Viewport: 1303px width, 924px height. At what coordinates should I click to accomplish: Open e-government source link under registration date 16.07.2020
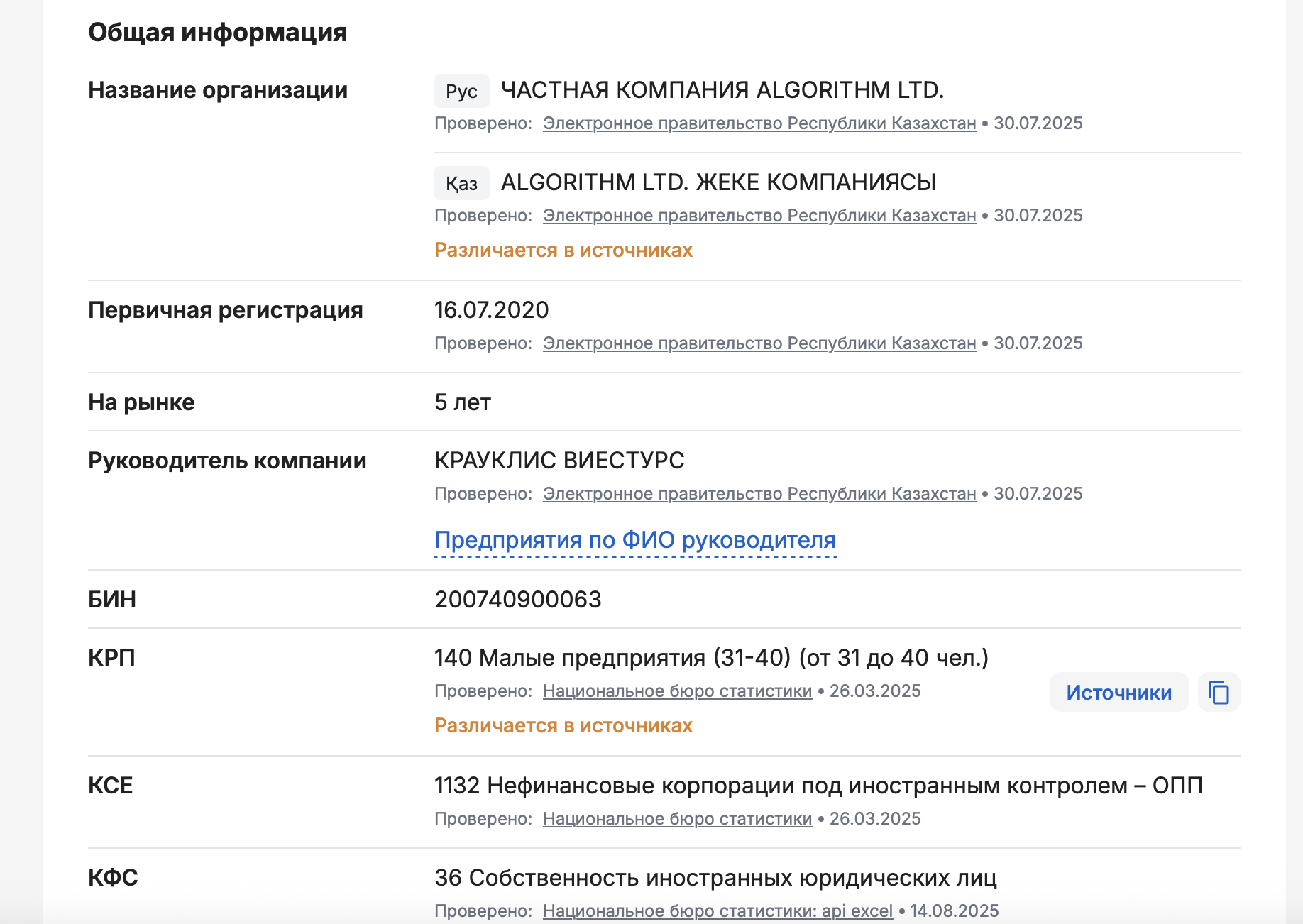pyautogui.click(x=759, y=343)
